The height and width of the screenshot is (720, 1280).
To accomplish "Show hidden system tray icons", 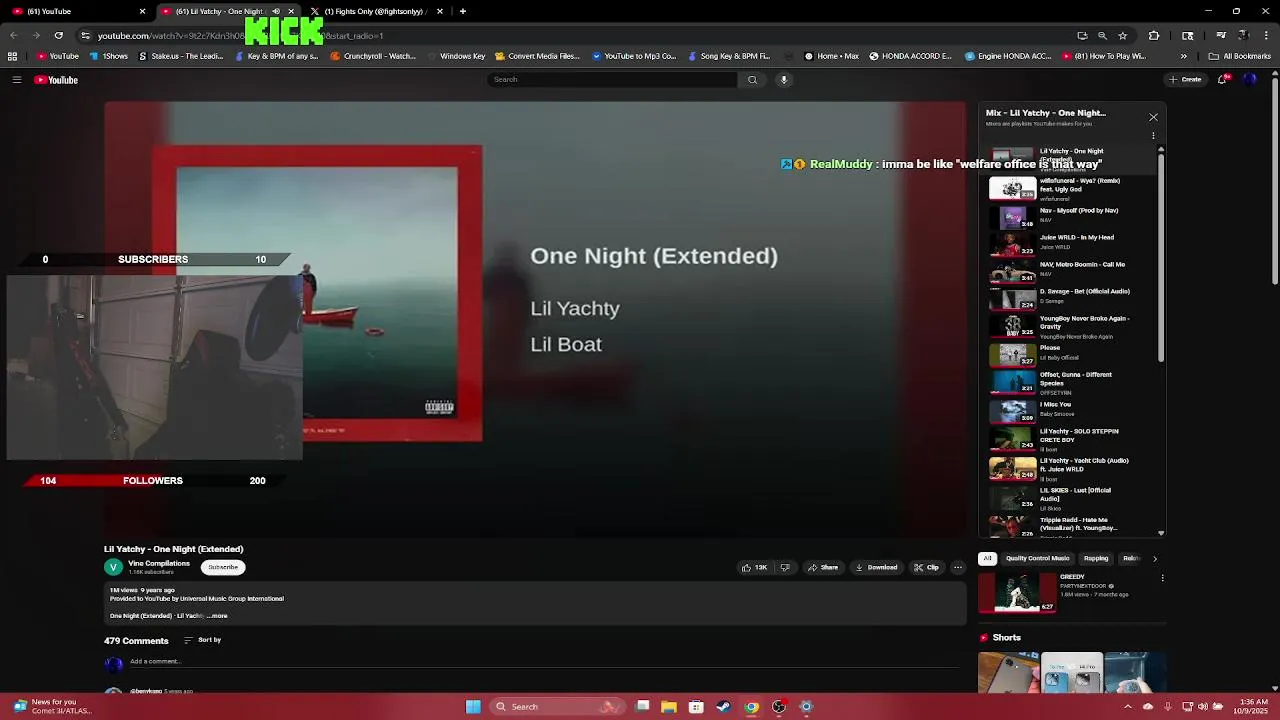I will [1128, 706].
